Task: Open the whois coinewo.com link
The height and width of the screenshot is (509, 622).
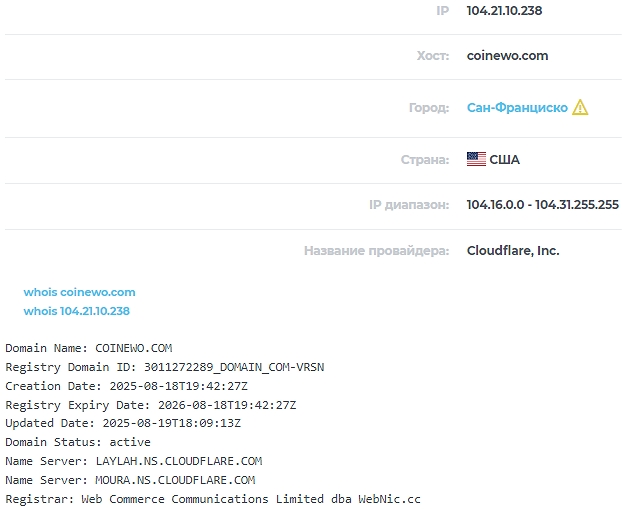Action: coord(79,293)
